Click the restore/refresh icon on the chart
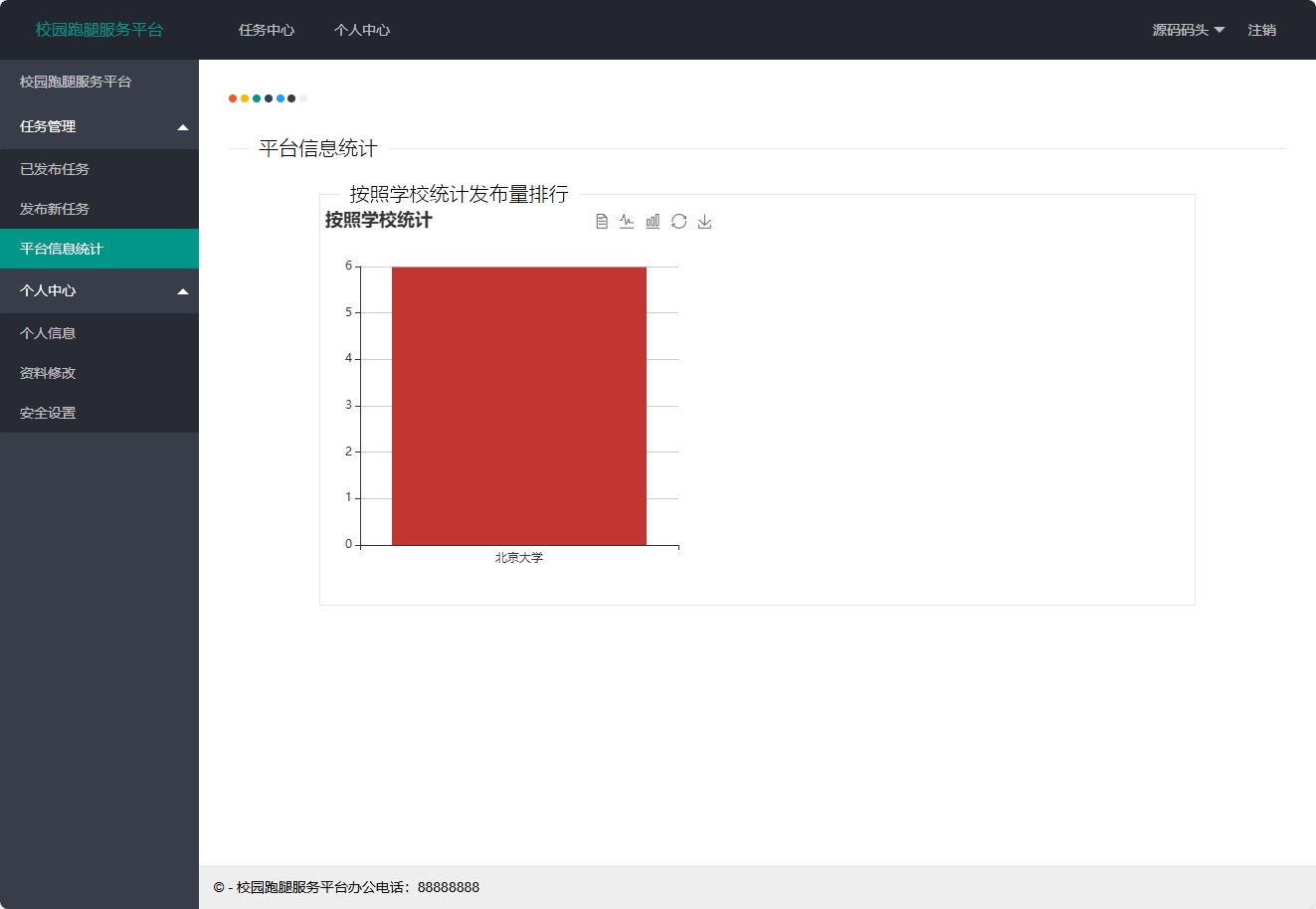The image size is (1316, 909). [679, 221]
